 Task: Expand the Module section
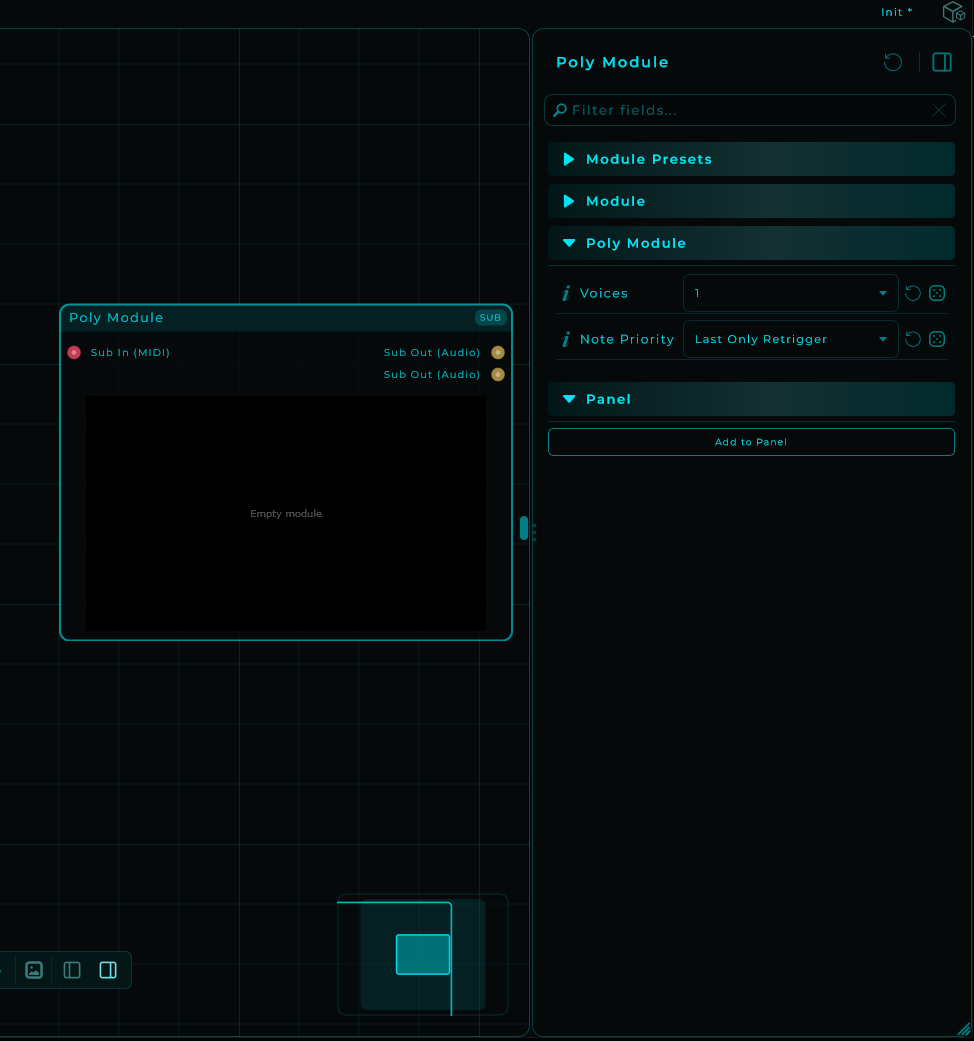pyautogui.click(x=751, y=201)
